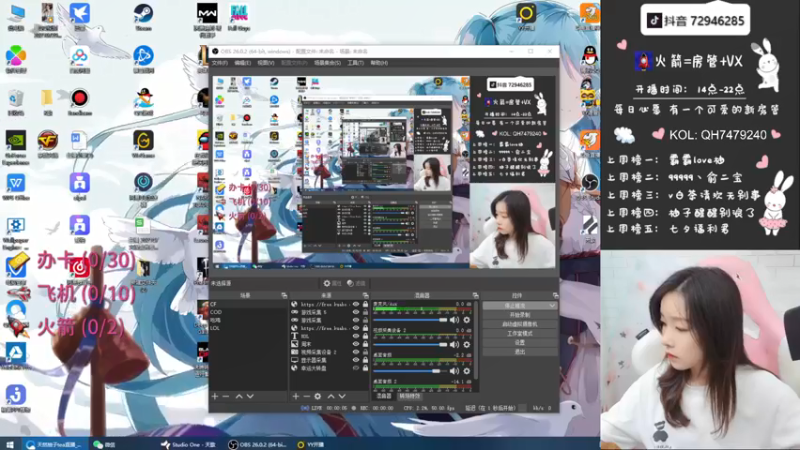The image size is (800, 450).
Task: Remove selected source with minus icon
Action: click(307, 396)
